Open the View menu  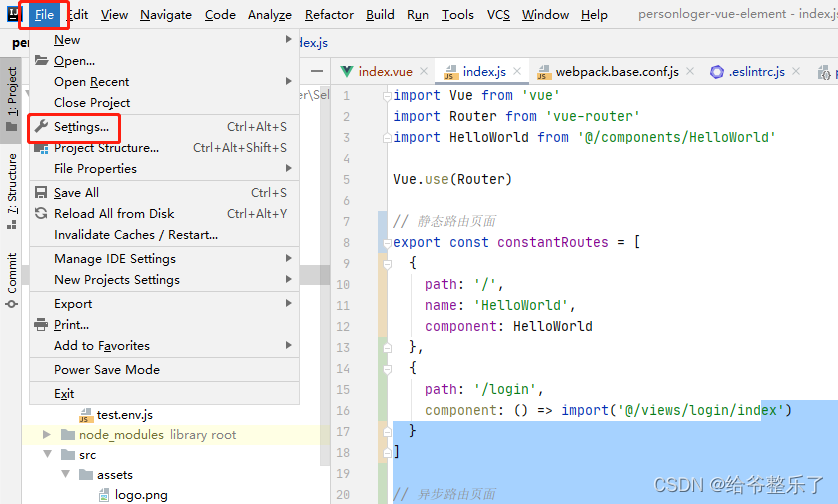click(x=114, y=14)
